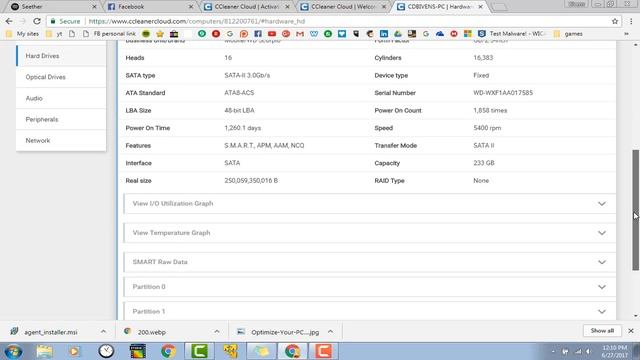Open the Windows Start orb
Screen dimensions: 640x360
pyautogui.click(x=13, y=351)
